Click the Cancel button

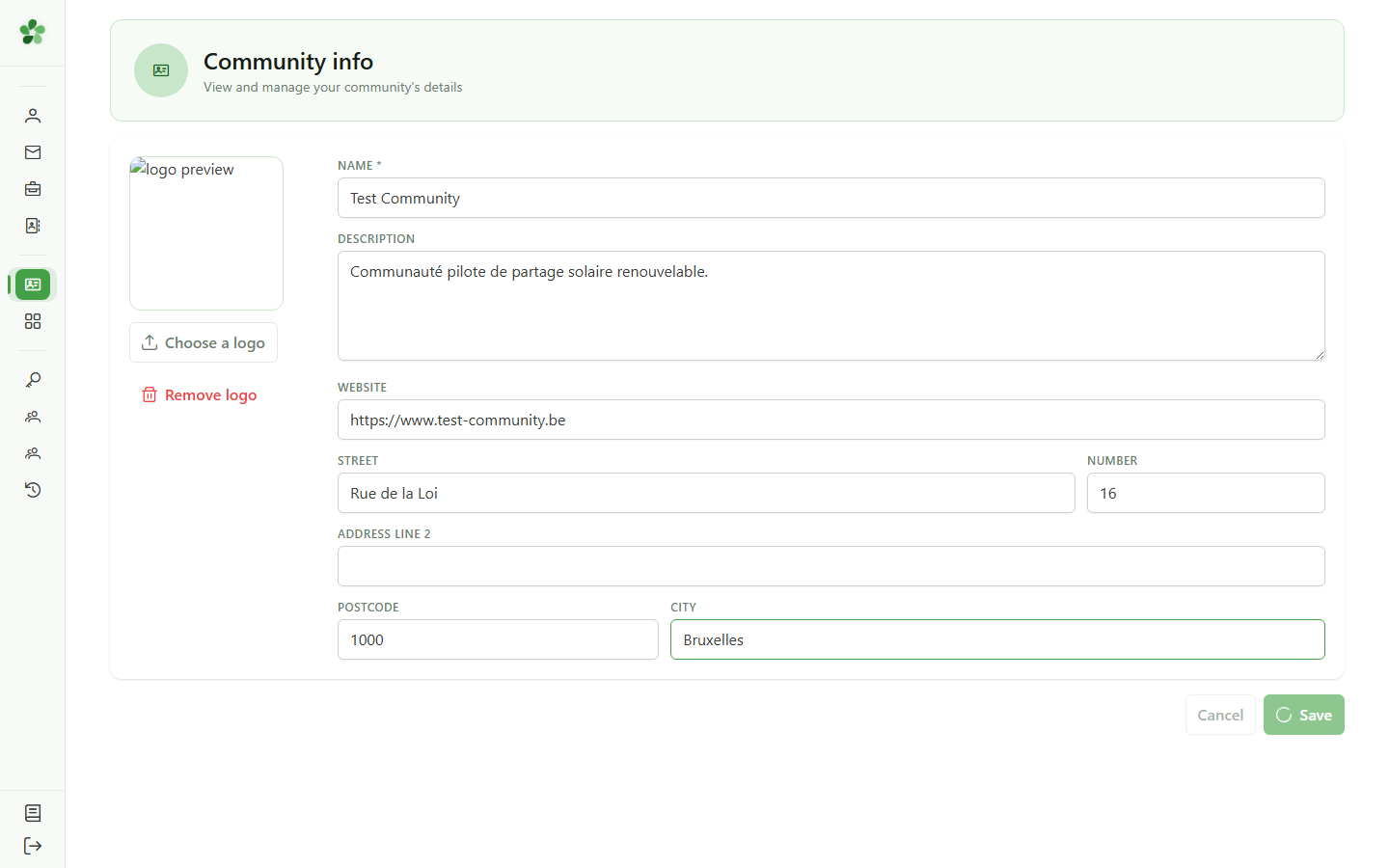click(1220, 715)
